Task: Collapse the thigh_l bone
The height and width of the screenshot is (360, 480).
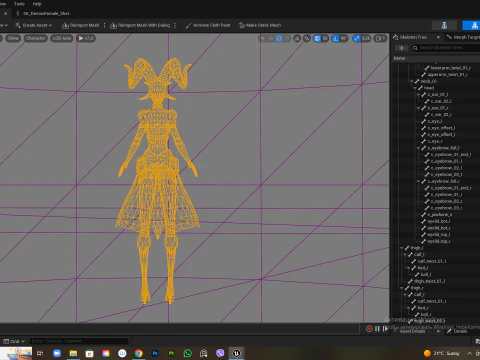Action: tap(402, 248)
